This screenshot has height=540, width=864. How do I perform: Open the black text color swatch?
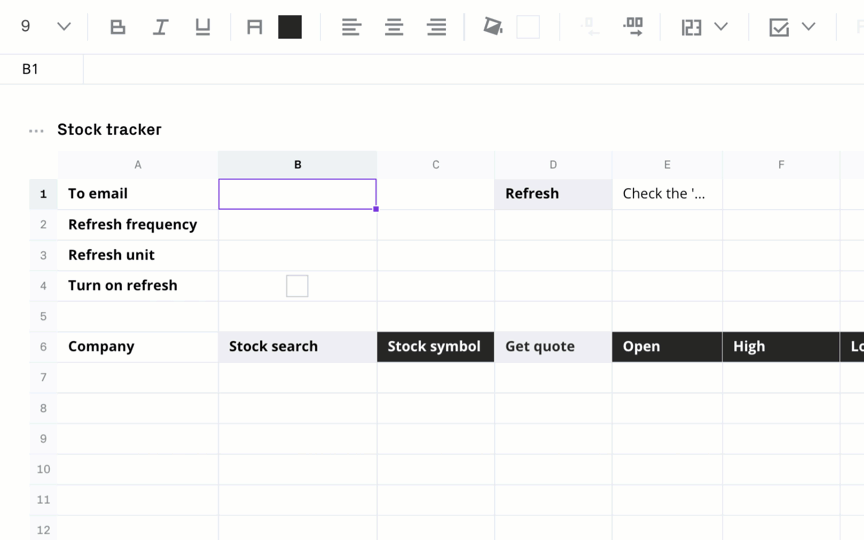click(x=290, y=27)
